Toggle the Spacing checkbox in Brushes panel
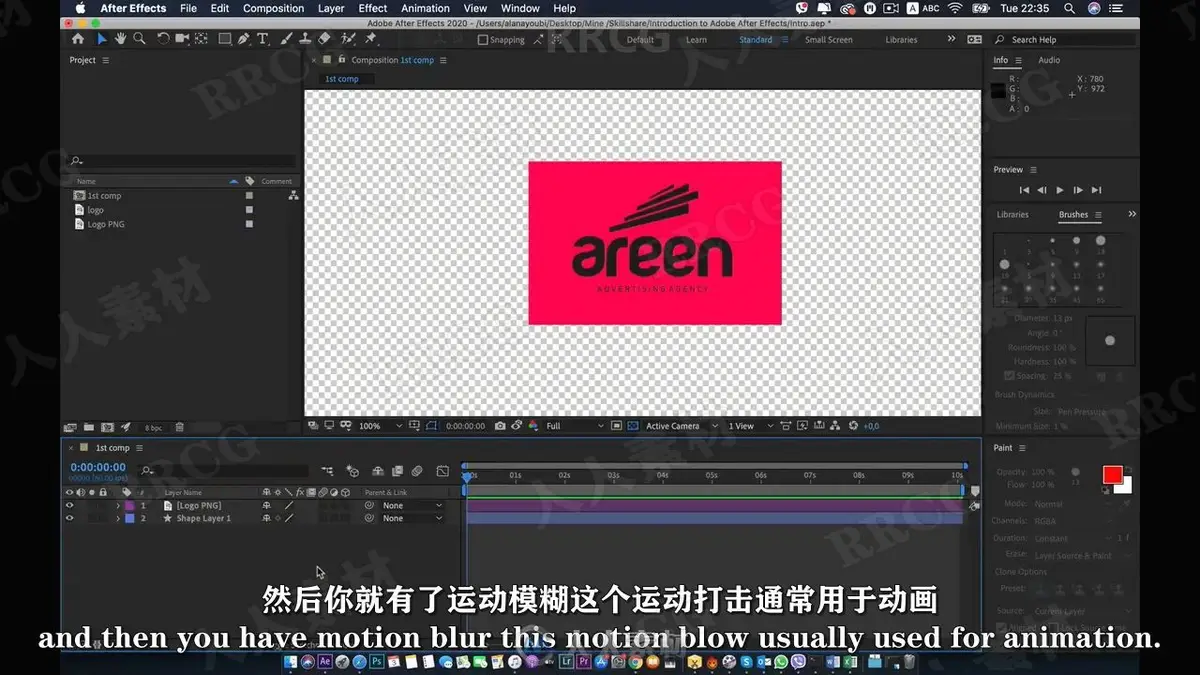The height and width of the screenshot is (675, 1200). 1009,376
